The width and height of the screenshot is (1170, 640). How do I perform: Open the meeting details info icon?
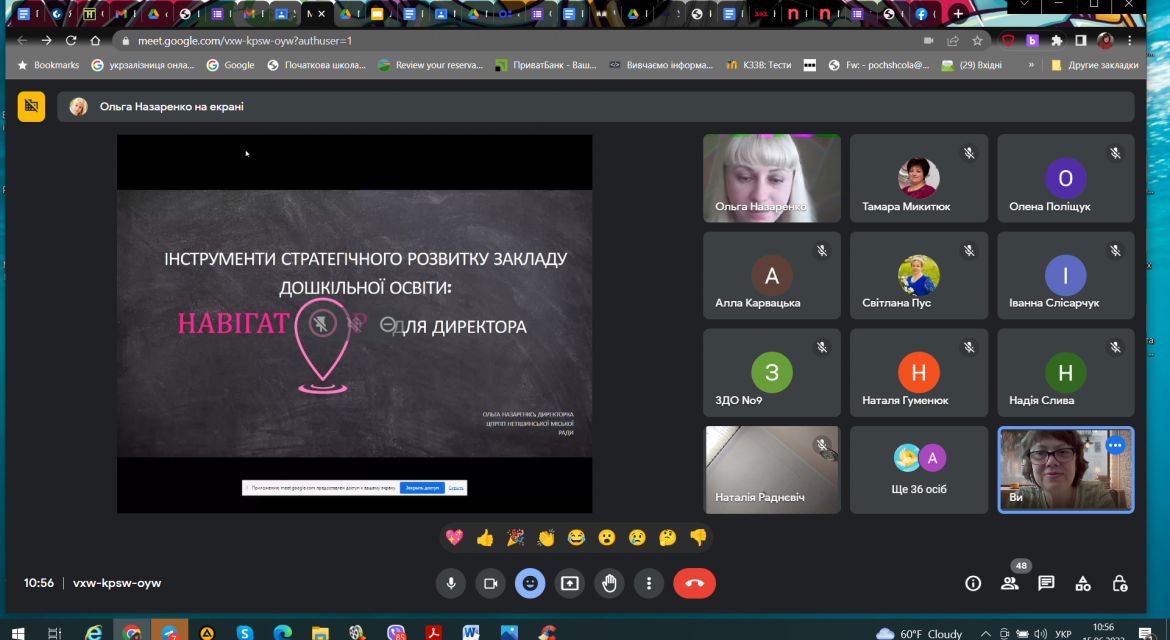[973, 583]
